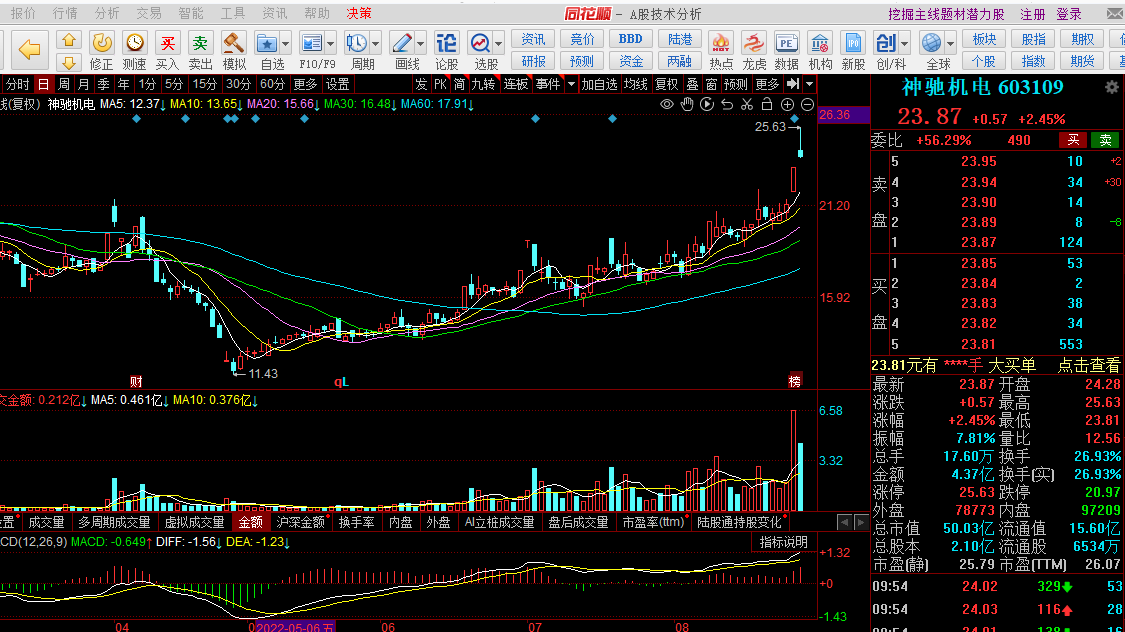Expand the F10/F9 dropdown arrow
Image resolution: width=1125 pixels, height=632 pixels.
[x=331, y=44]
